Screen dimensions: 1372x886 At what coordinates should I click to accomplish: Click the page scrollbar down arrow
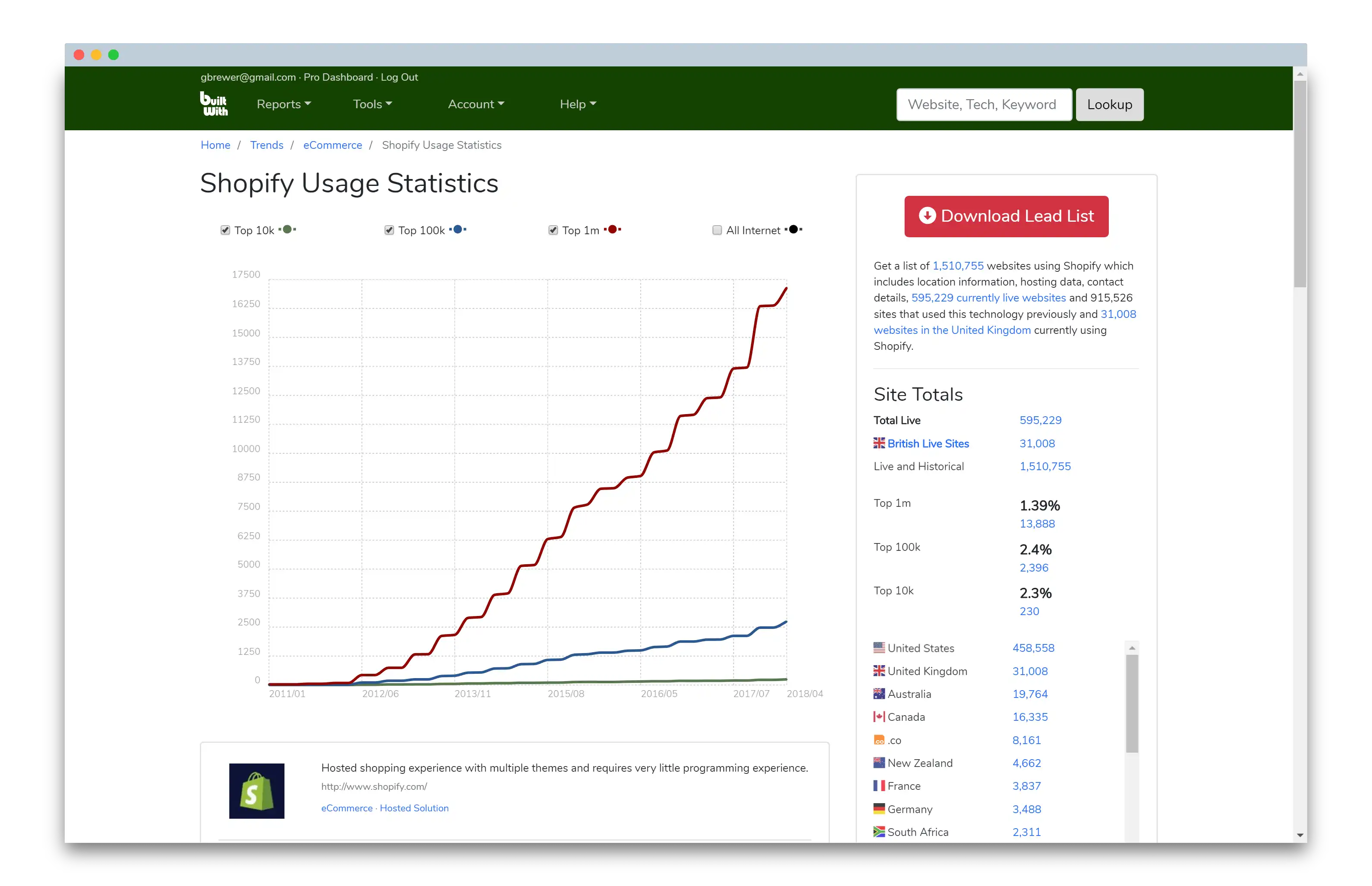click(x=1299, y=835)
